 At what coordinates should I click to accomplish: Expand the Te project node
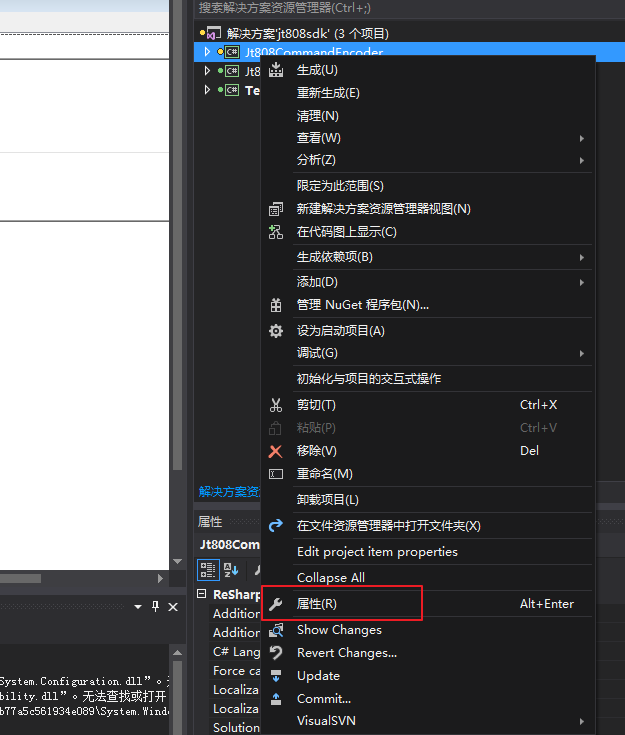coord(207,90)
